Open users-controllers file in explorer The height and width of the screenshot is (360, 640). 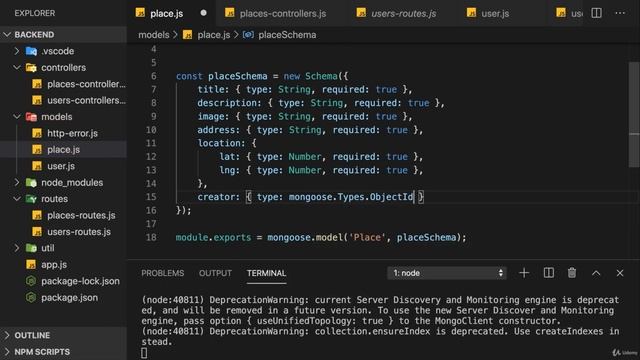click(63, 100)
